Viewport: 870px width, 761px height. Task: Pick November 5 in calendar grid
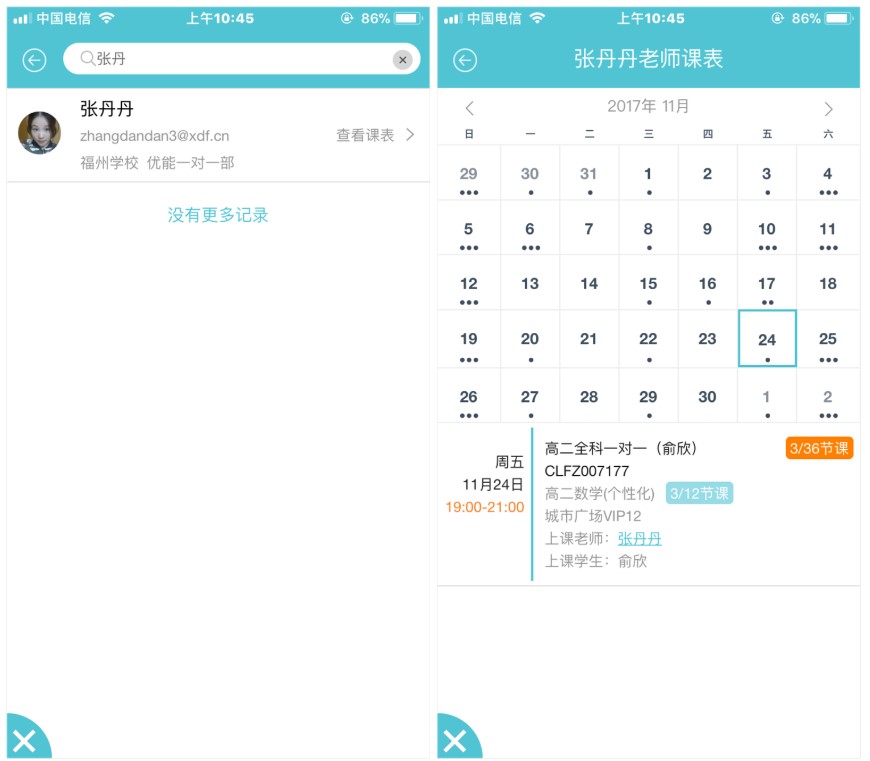pyautogui.click(x=468, y=229)
